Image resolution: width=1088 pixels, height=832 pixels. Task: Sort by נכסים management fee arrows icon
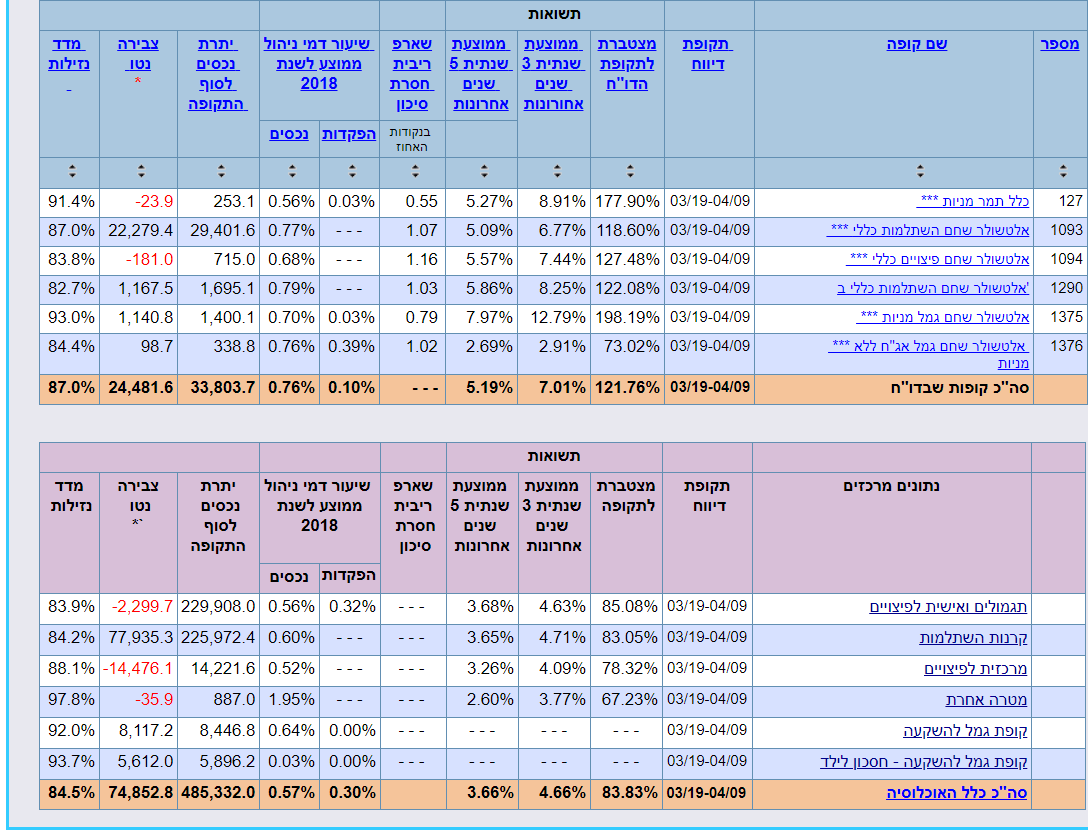coord(291,171)
